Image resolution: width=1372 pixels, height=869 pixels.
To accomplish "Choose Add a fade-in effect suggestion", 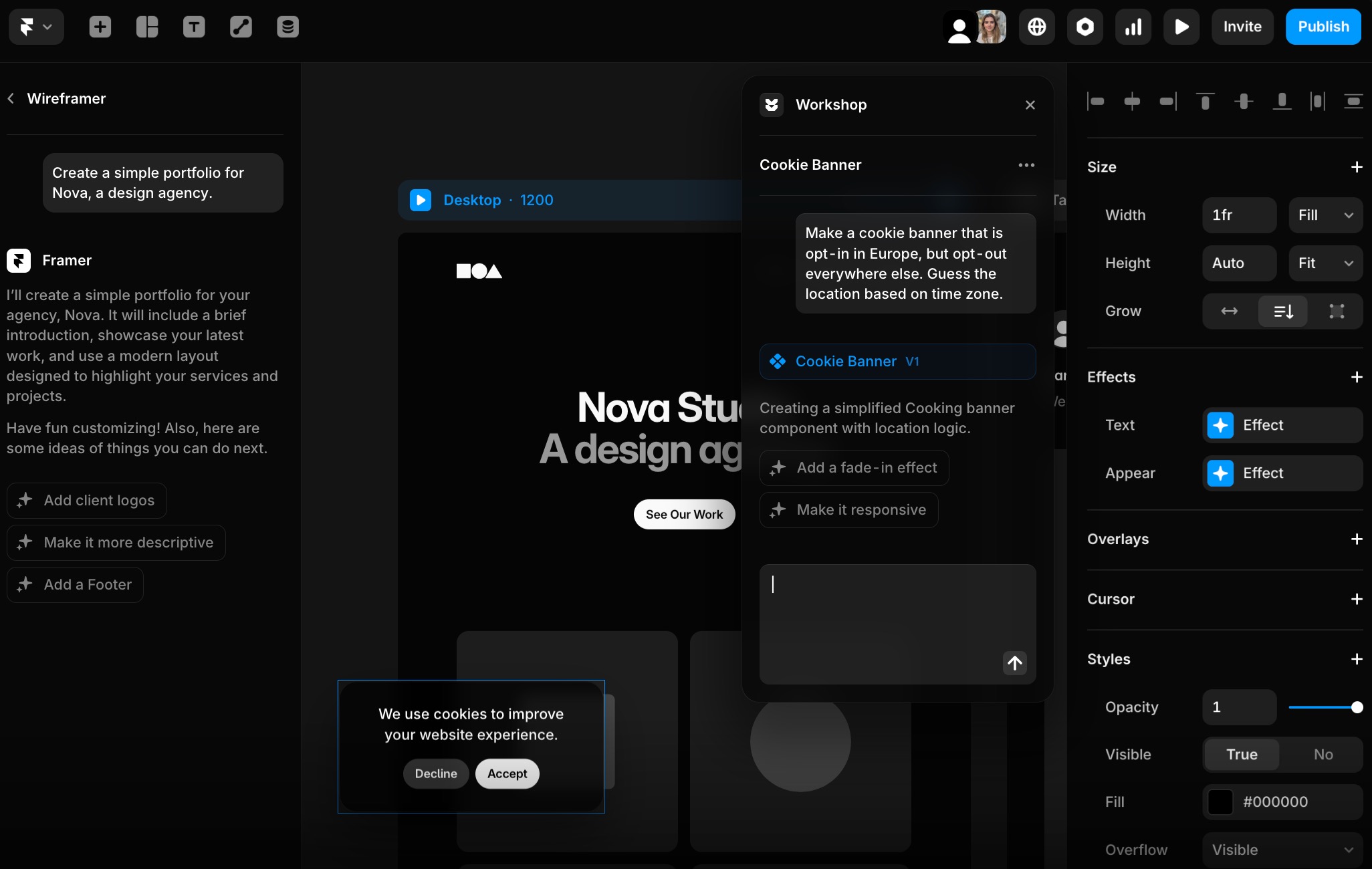I will [x=854, y=467].
